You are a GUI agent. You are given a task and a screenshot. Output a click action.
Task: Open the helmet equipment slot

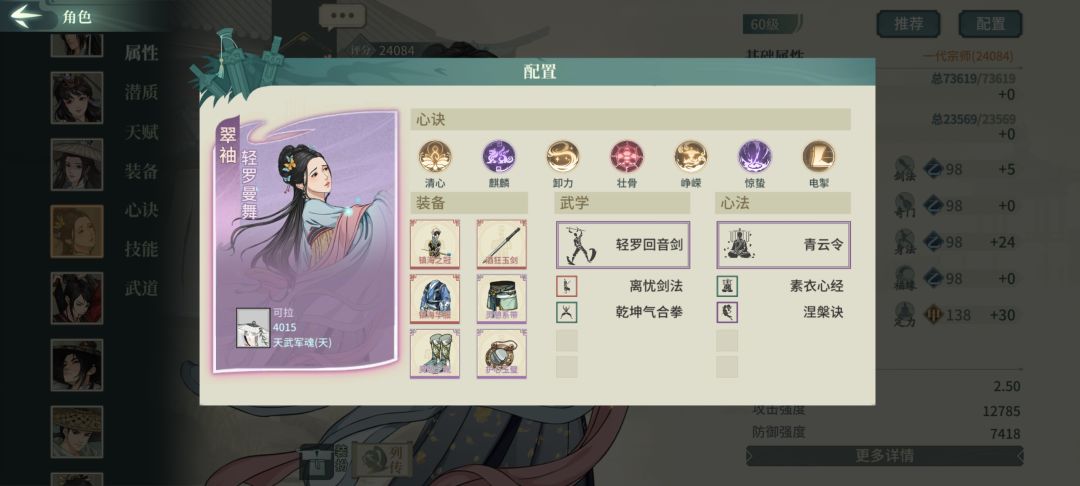435,244
